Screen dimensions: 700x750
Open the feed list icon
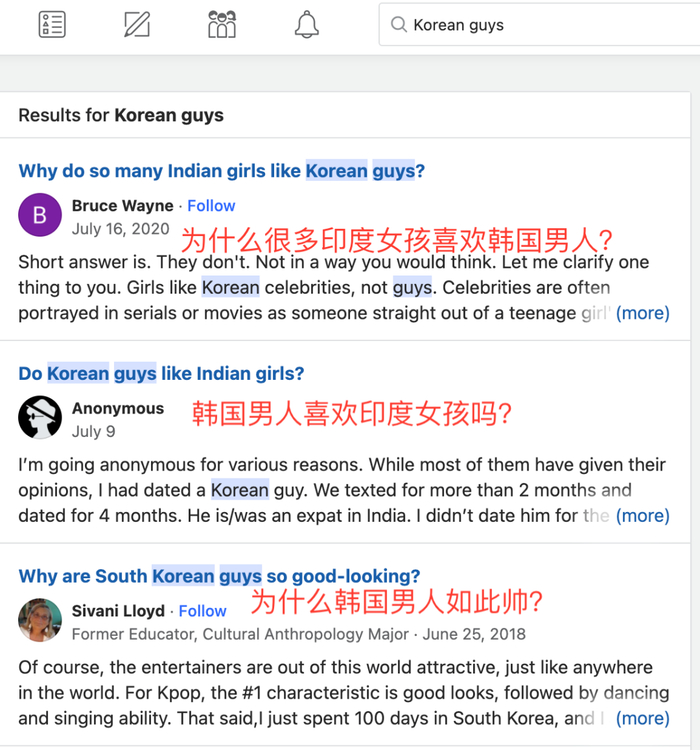[x=52, y=24]
